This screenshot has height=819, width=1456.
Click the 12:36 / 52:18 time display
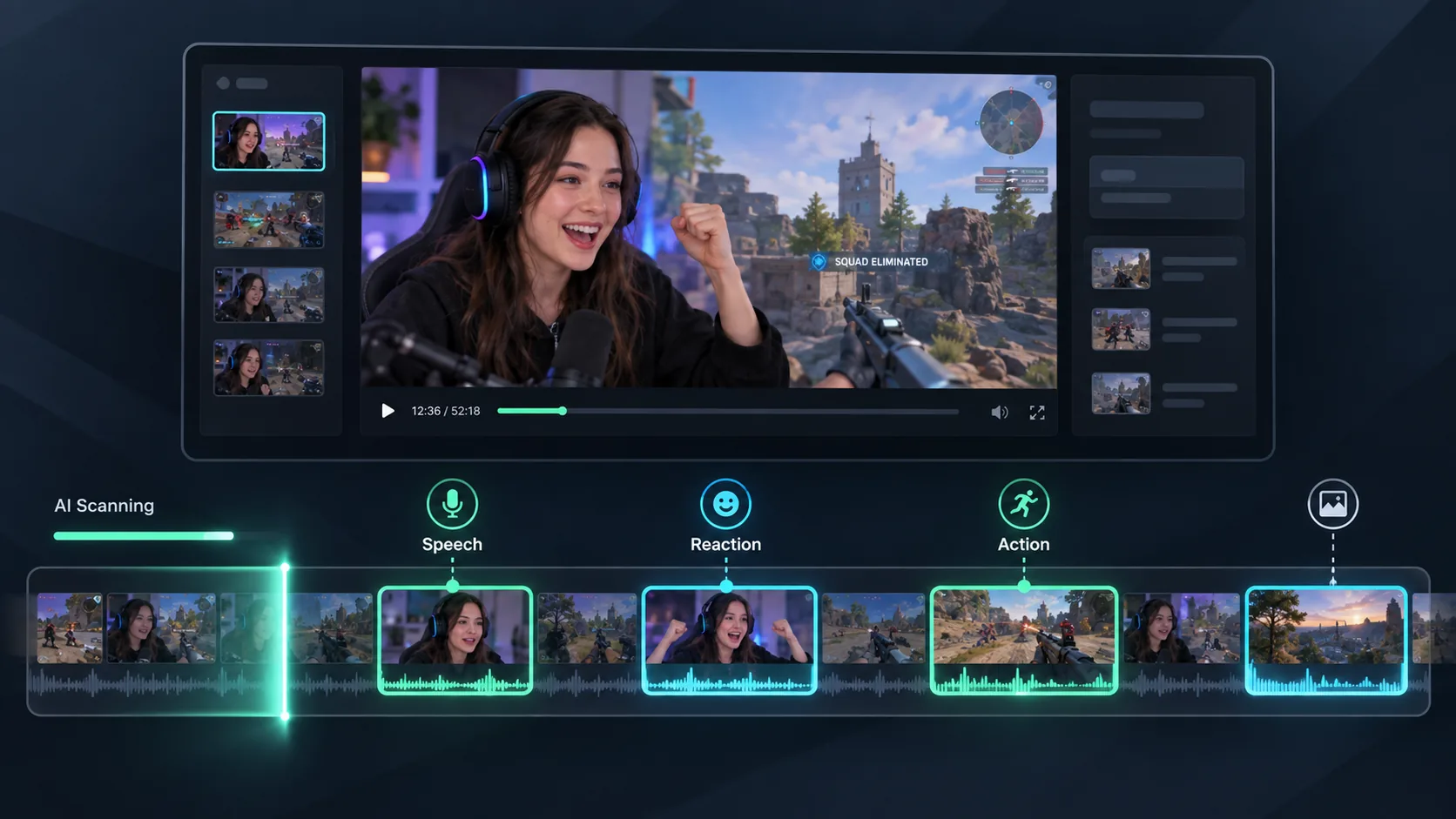tap(446, 411)
